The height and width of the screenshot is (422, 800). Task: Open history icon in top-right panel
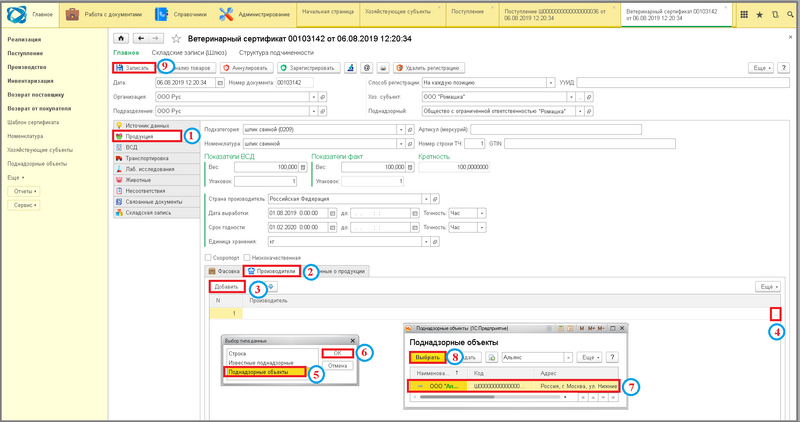click(774, 15)
